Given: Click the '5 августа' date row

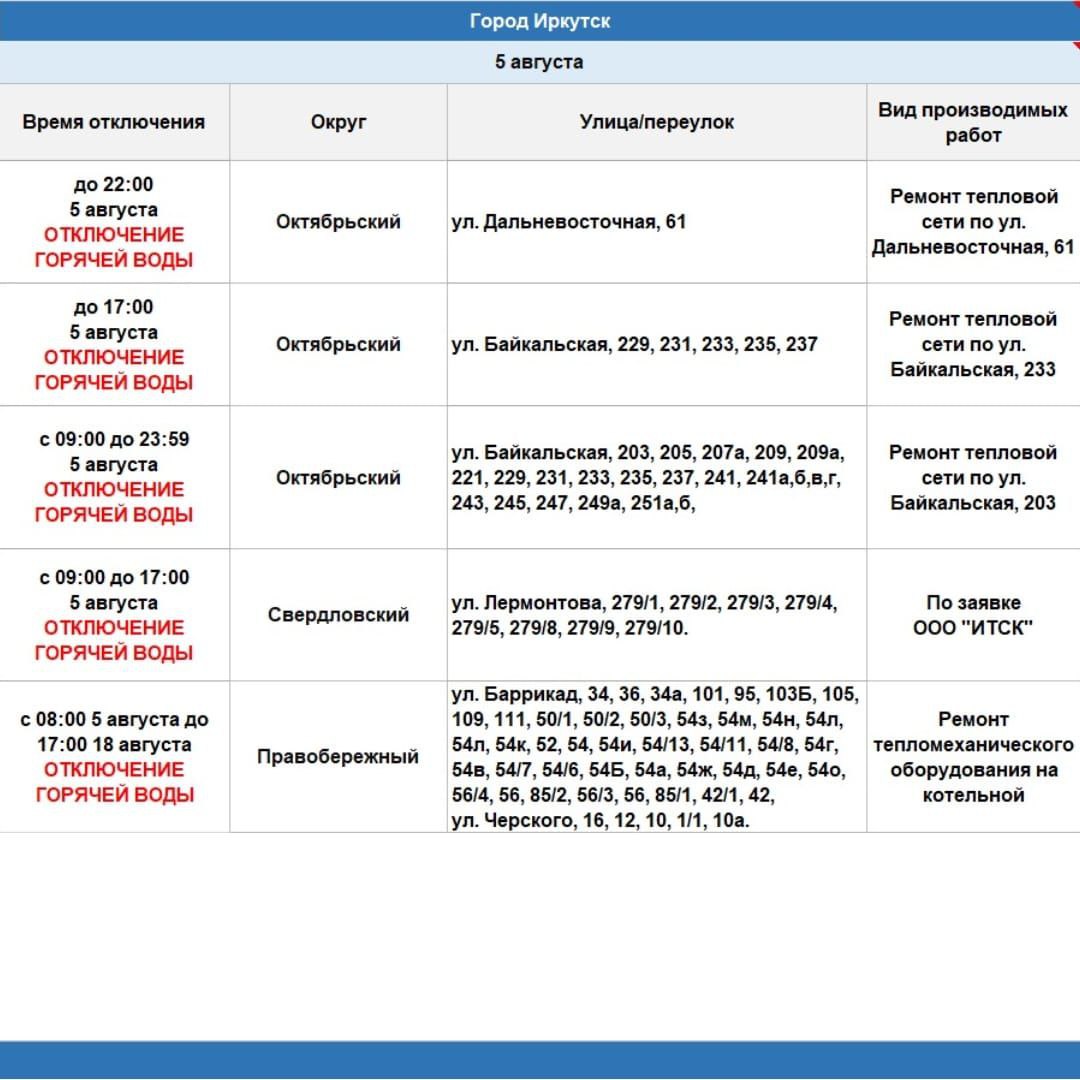Looking at the screenshot, I should pyautogui.click(x=540, y=62).
